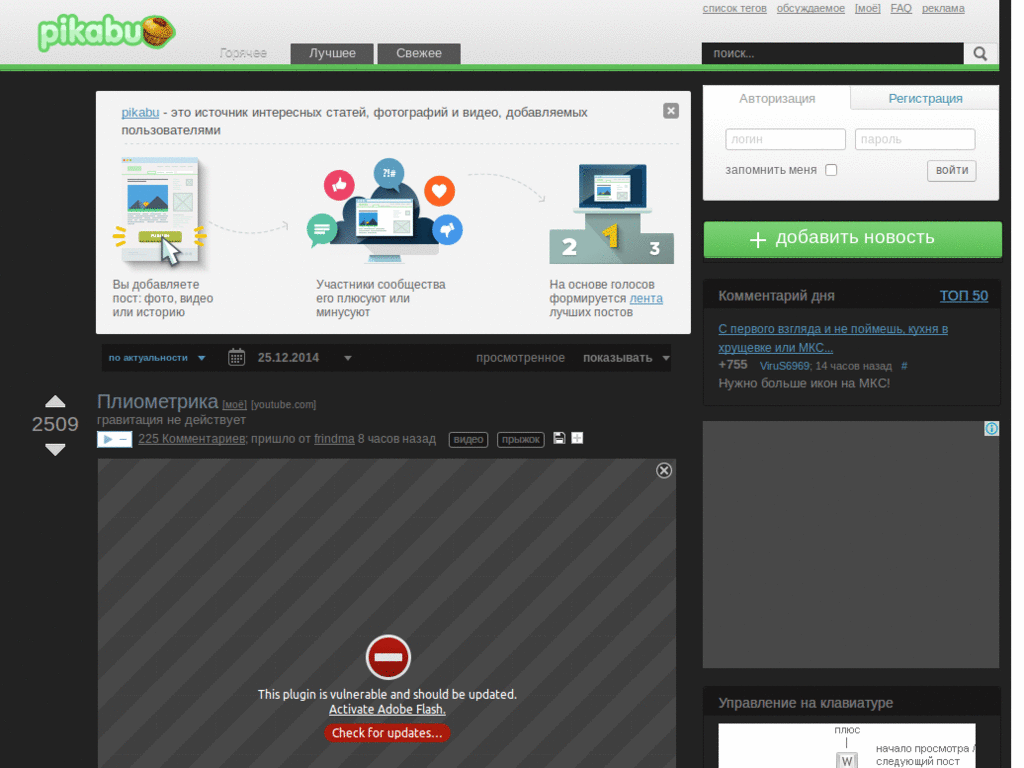Close the pikabu intro banner
This screenshot has width=1024, height=768.
click(671, 111)
